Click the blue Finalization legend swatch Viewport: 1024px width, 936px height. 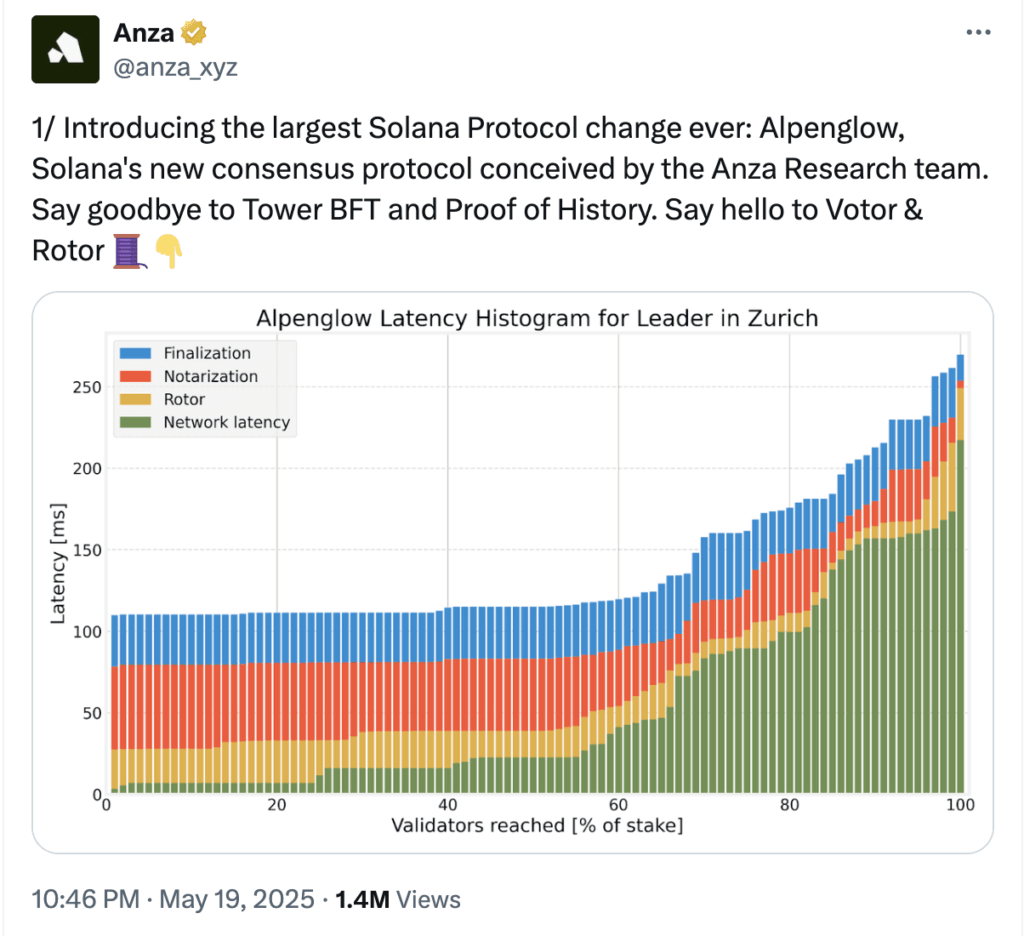click(x=134, y=353)
